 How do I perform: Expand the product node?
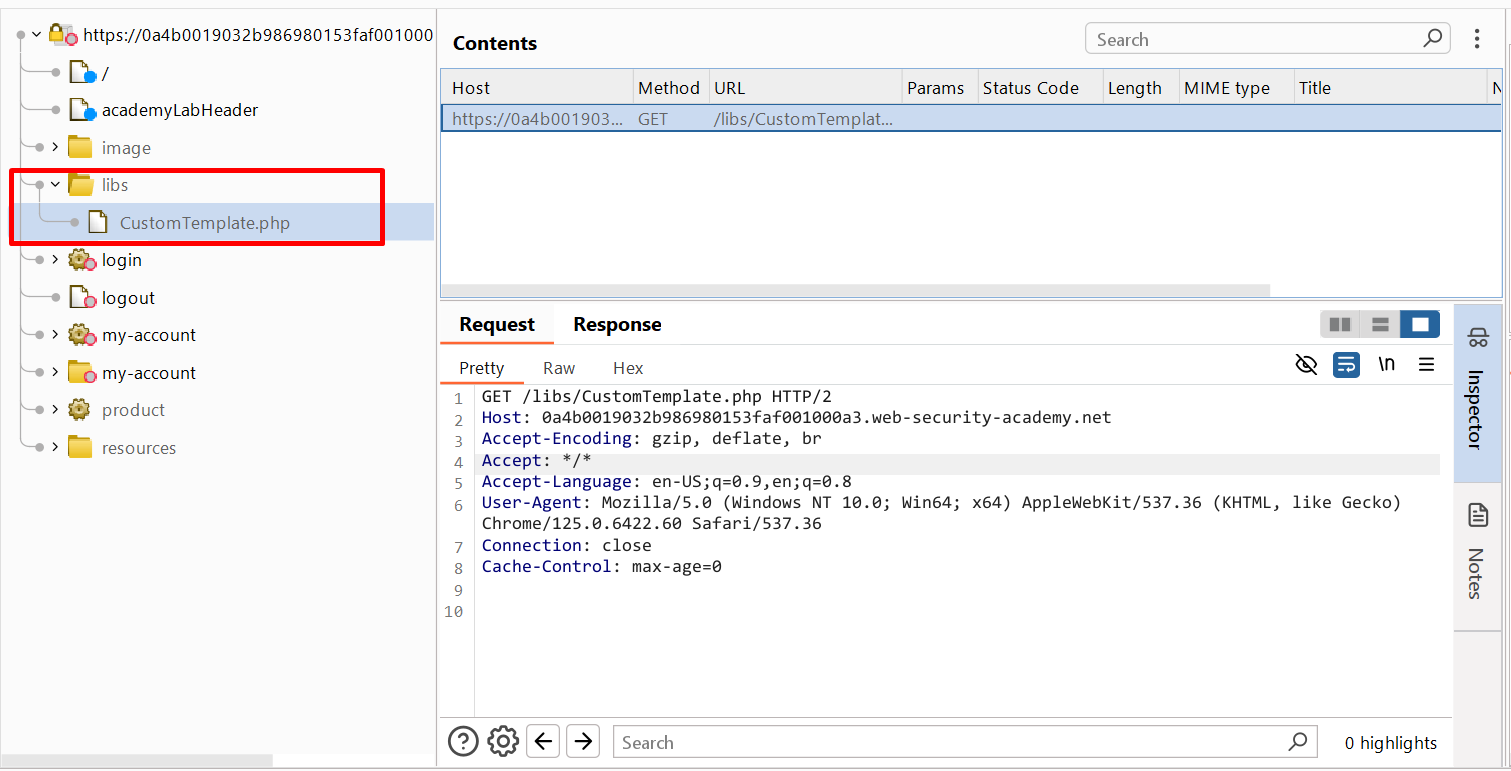(55, 410)
